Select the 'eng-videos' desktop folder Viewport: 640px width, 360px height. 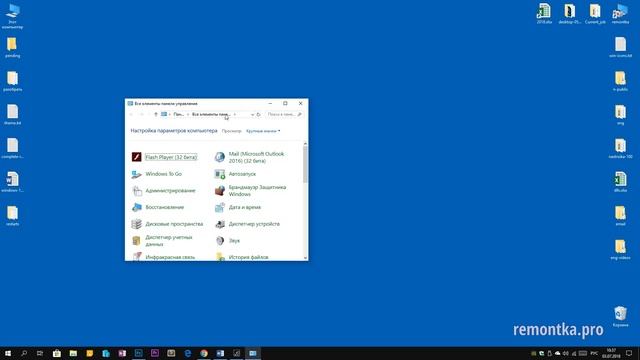pyautogui.click(x=620, y=249)
